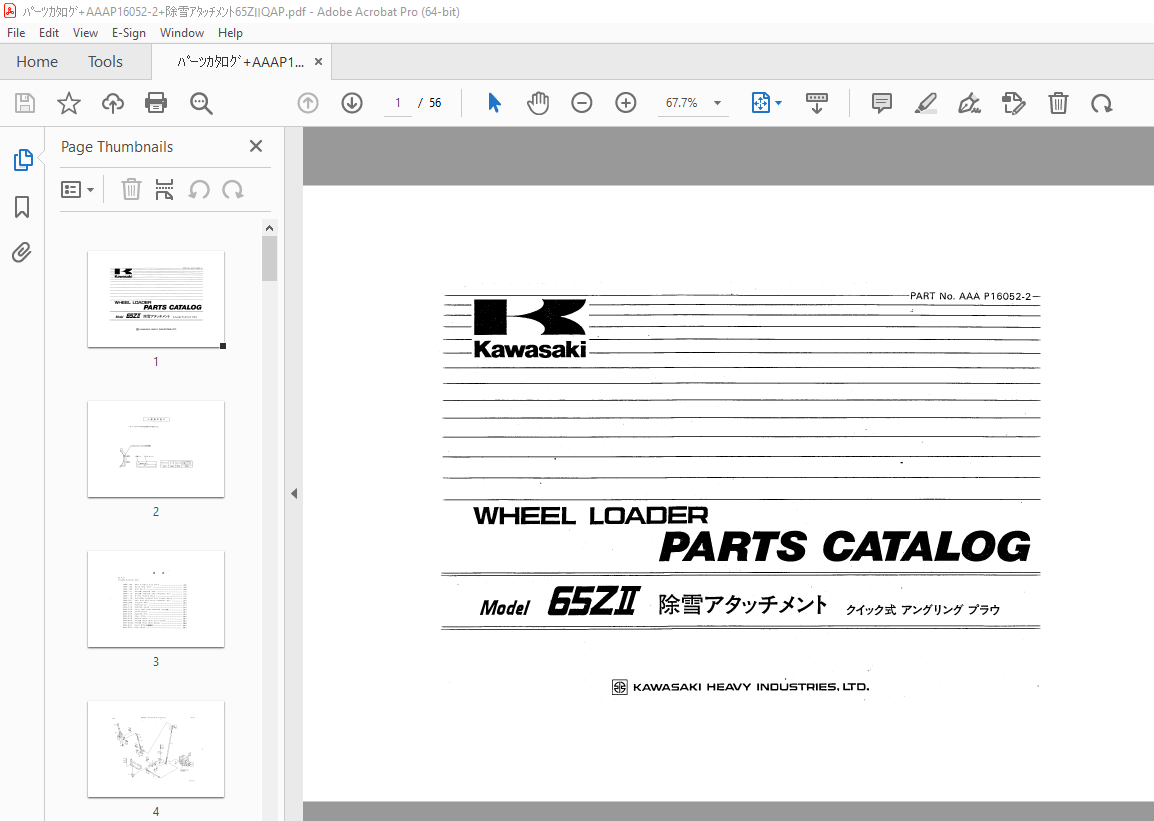Image resolution: width=1154 pixels, height=821 pixels.
Task: Rotate thumbnail counterclockwise
Action: pyautogui.click(x=199, y=190)
